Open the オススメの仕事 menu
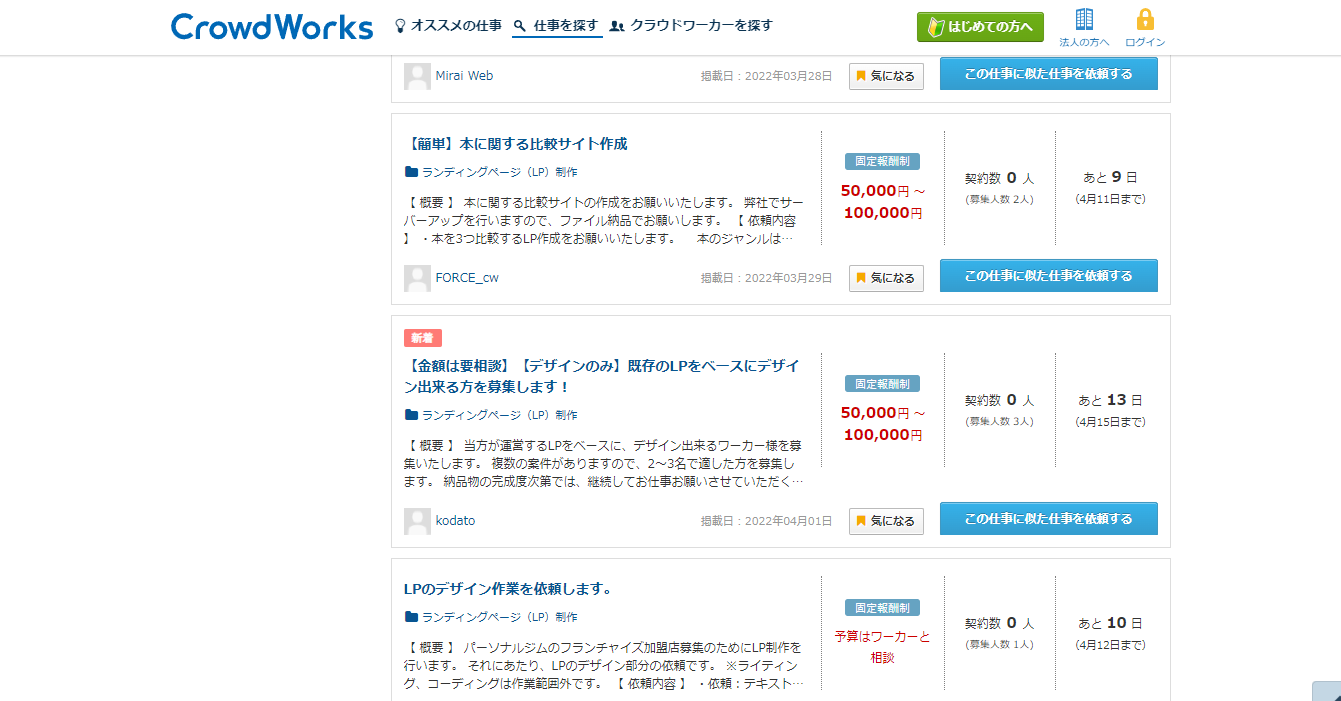 448,26
